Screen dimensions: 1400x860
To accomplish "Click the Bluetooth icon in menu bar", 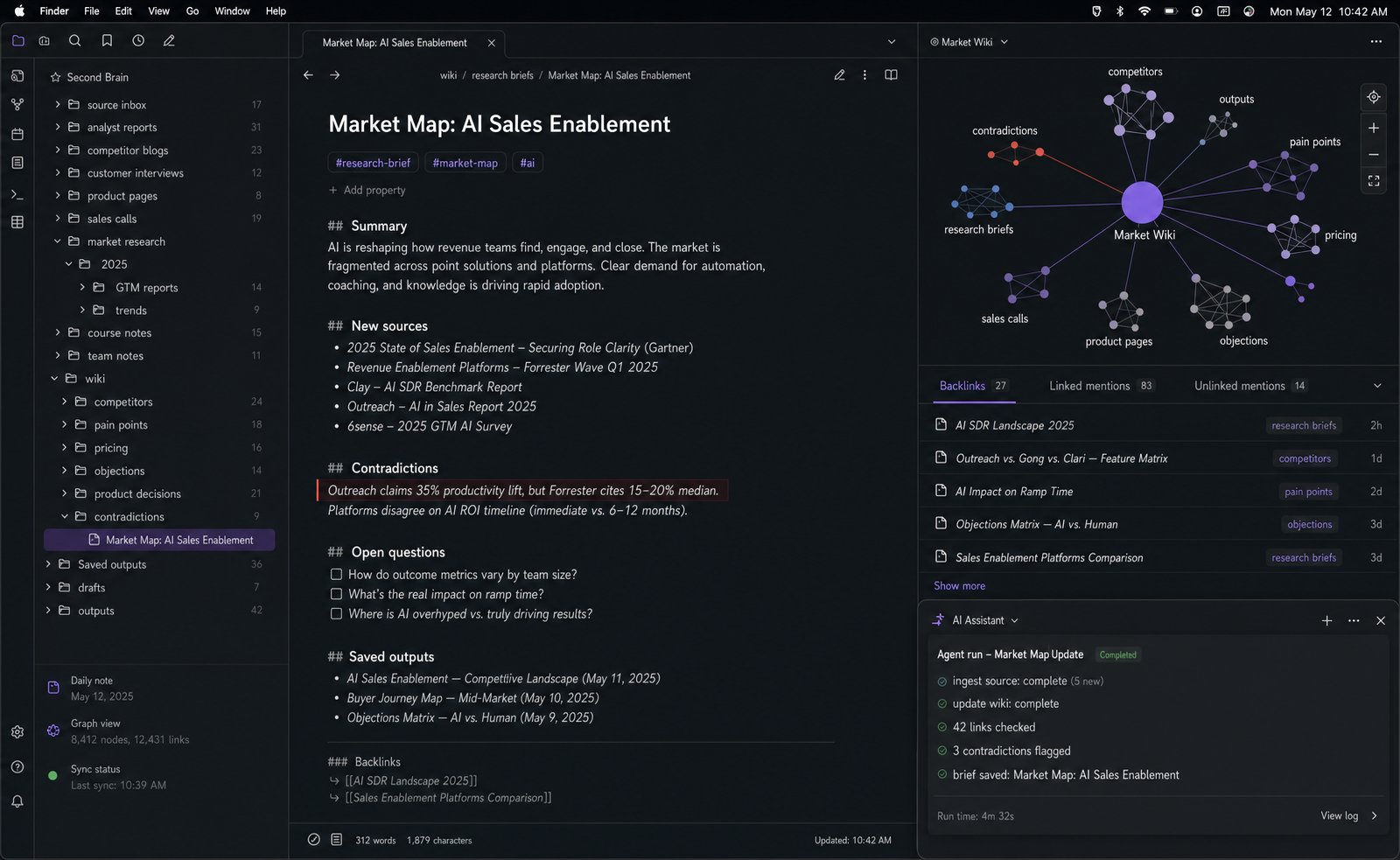I will pyautogui.click(x=1120, y=11).
